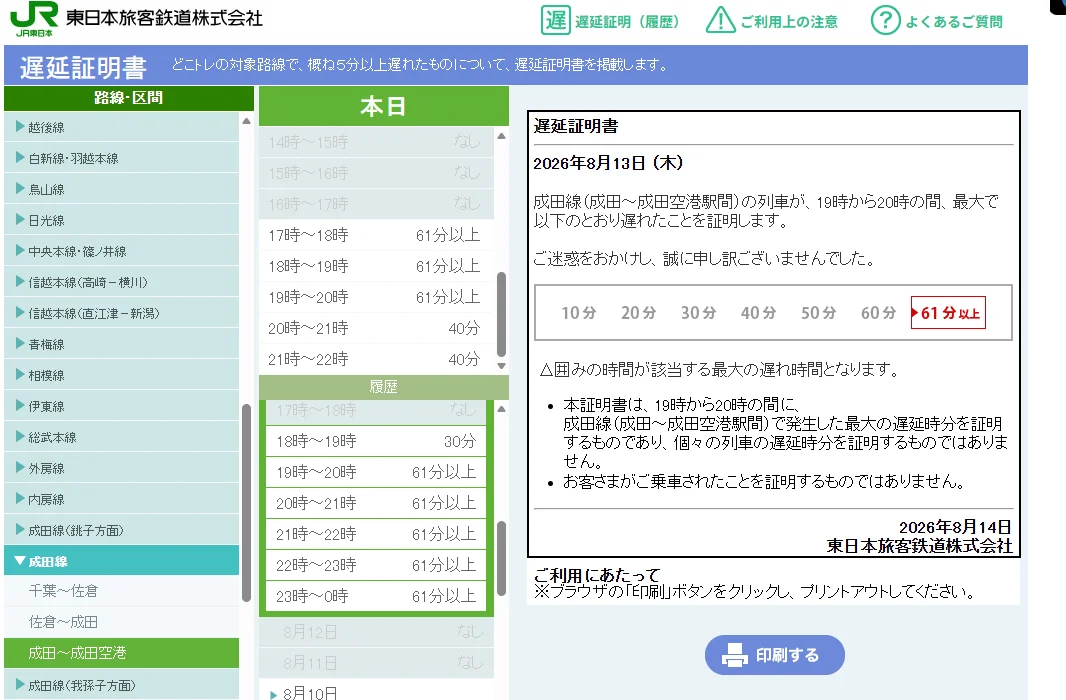Click the printer icon on the print button
The height and width of the screenshot is (700, 1066).
(735, 655)
